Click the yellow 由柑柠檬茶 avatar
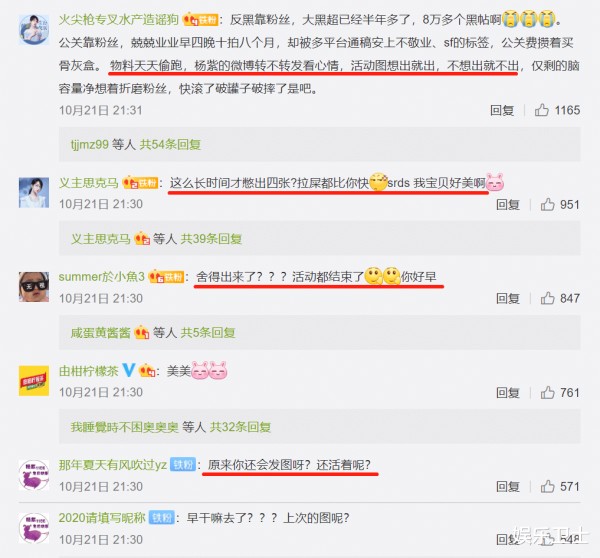 point(34,380)
